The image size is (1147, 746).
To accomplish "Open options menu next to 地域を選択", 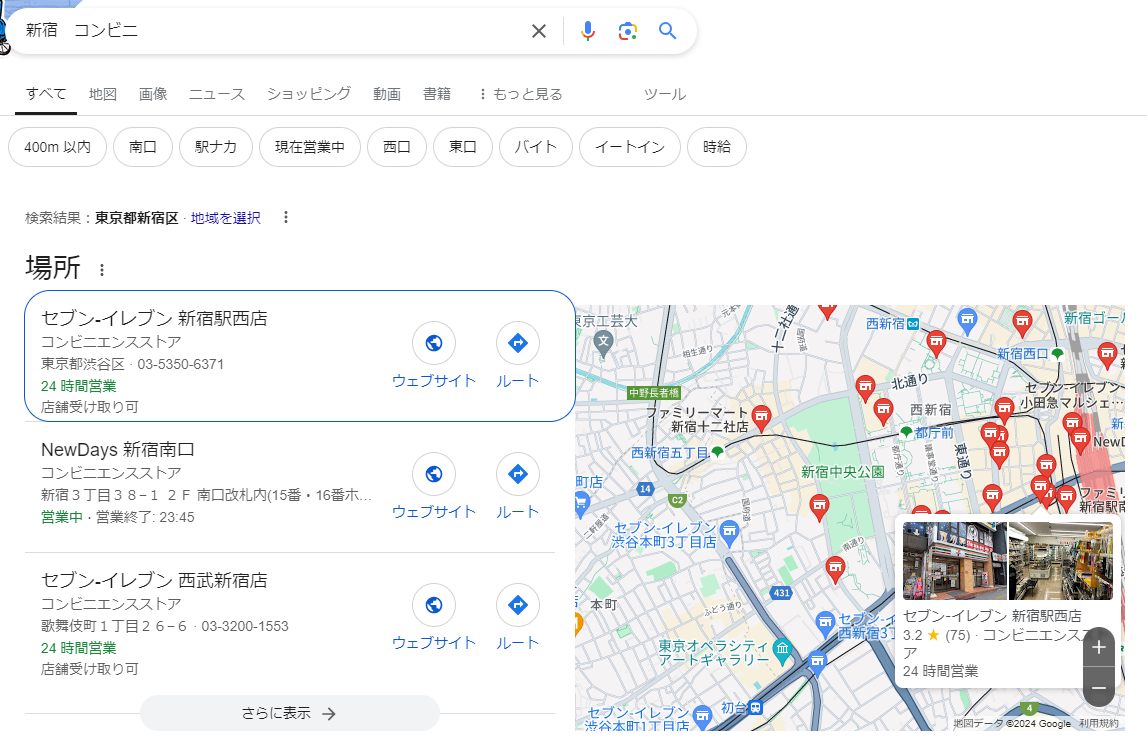I will coord(286,217).
